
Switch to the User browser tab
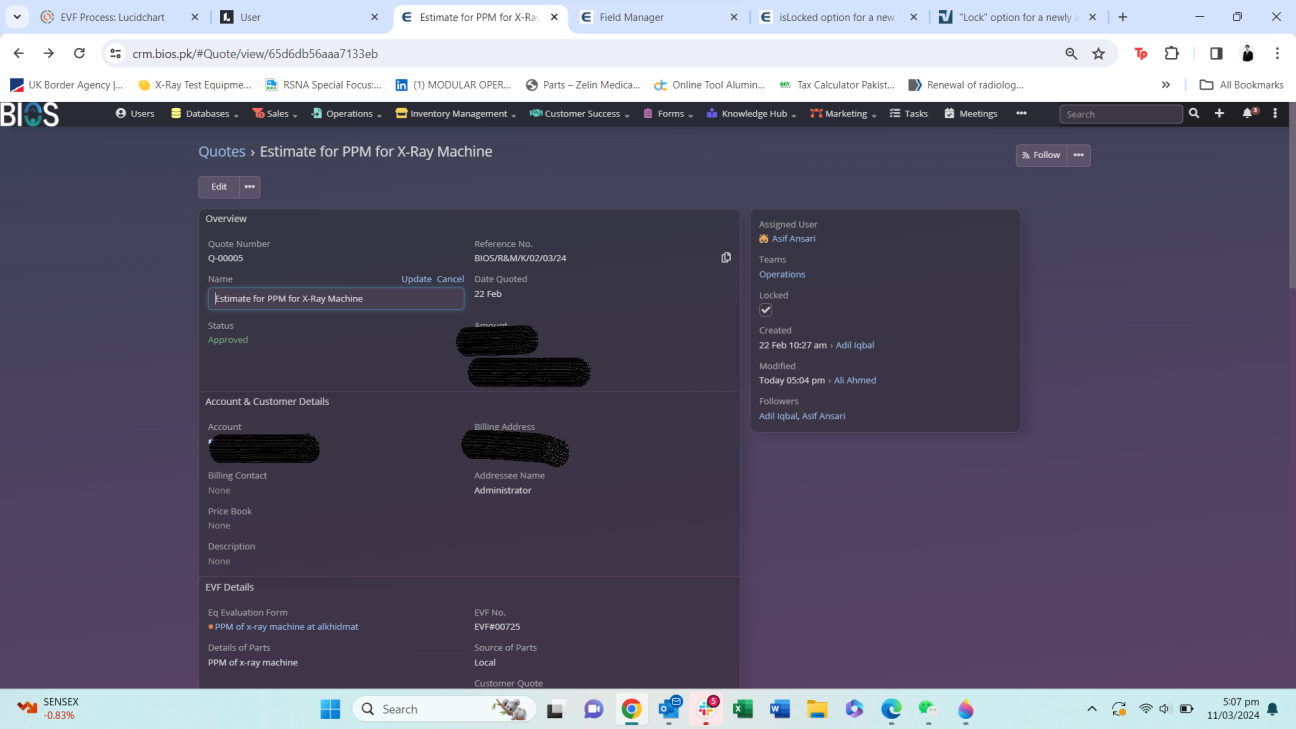click(x=299, y=17)
